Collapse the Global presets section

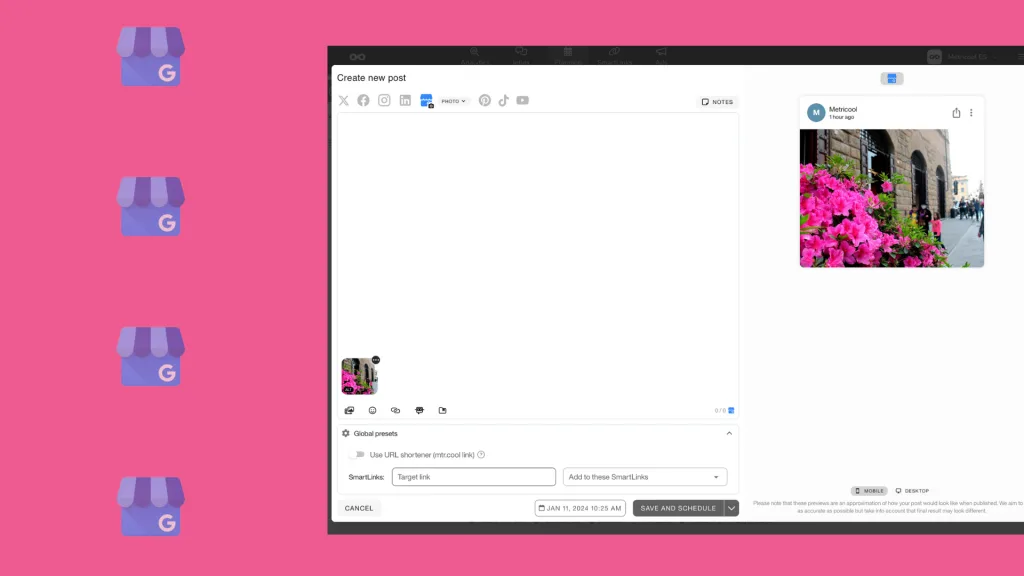tap(729, 433)
